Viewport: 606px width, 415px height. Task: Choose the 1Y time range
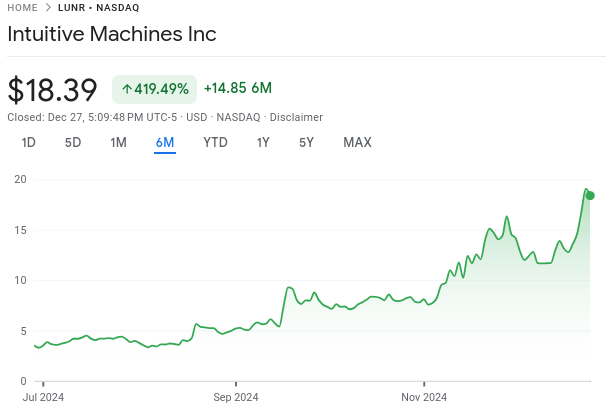coord(263,143)
